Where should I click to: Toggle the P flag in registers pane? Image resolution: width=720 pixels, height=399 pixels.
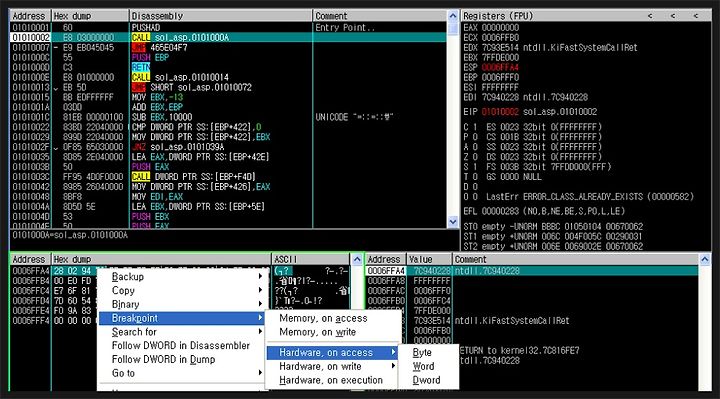click(475, 137)
